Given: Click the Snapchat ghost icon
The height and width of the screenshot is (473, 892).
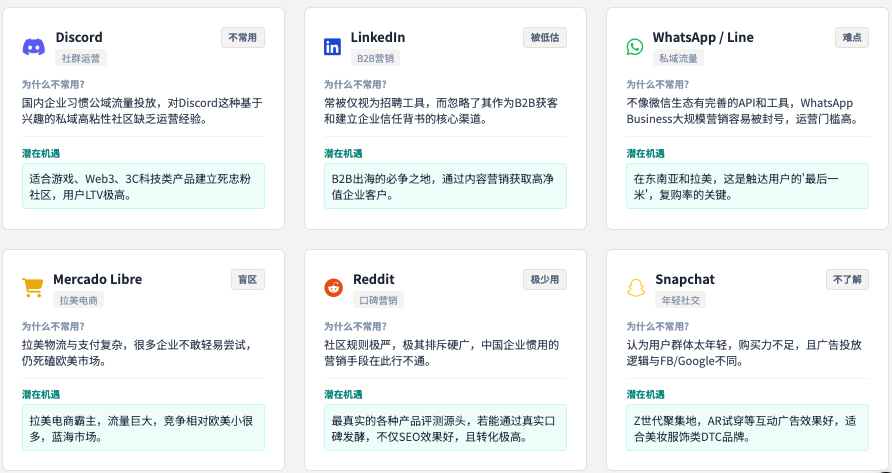Looking at the screenshot, I should click(635, 288).
